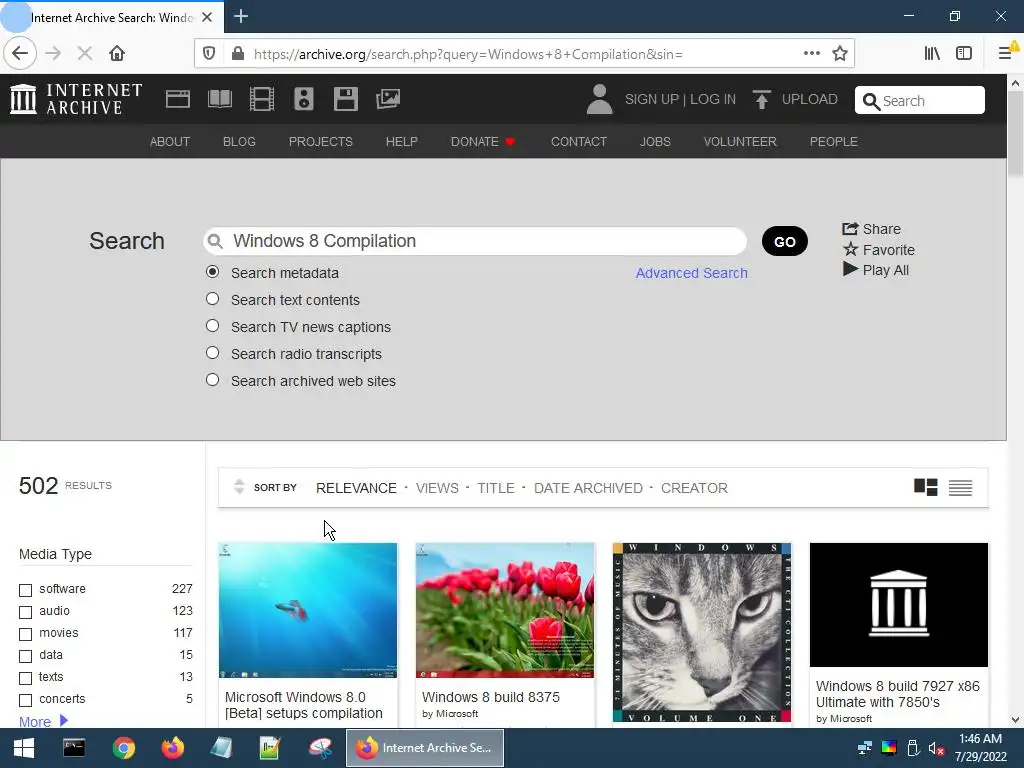Open the Images icon in header
This screenshot has width=1024, height=768.
tap(388, 99)
